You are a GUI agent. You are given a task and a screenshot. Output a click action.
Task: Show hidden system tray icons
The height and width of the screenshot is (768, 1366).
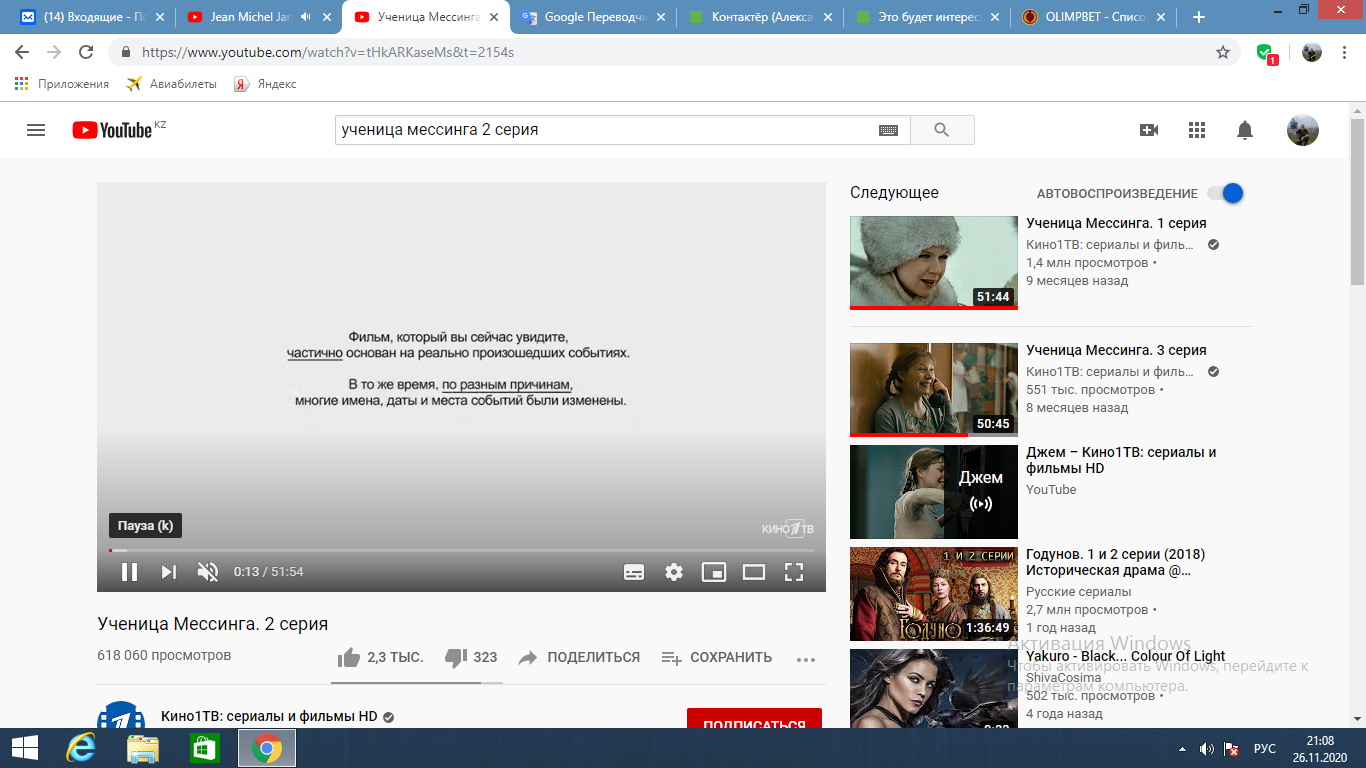coord(1183,748)
